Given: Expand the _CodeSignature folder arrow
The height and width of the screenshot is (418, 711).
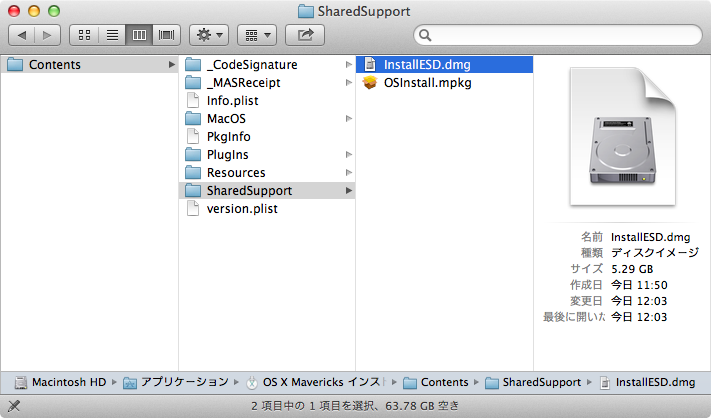Looking at the screenshot, I should point(348,64).
